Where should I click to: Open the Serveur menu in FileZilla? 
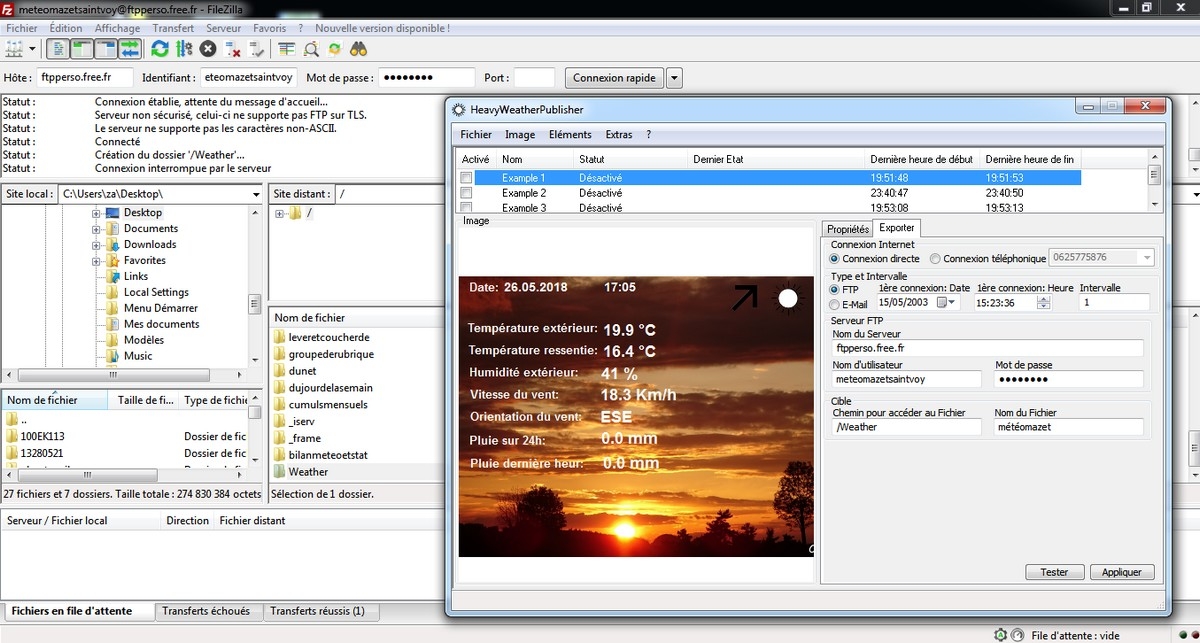[223, 29]
